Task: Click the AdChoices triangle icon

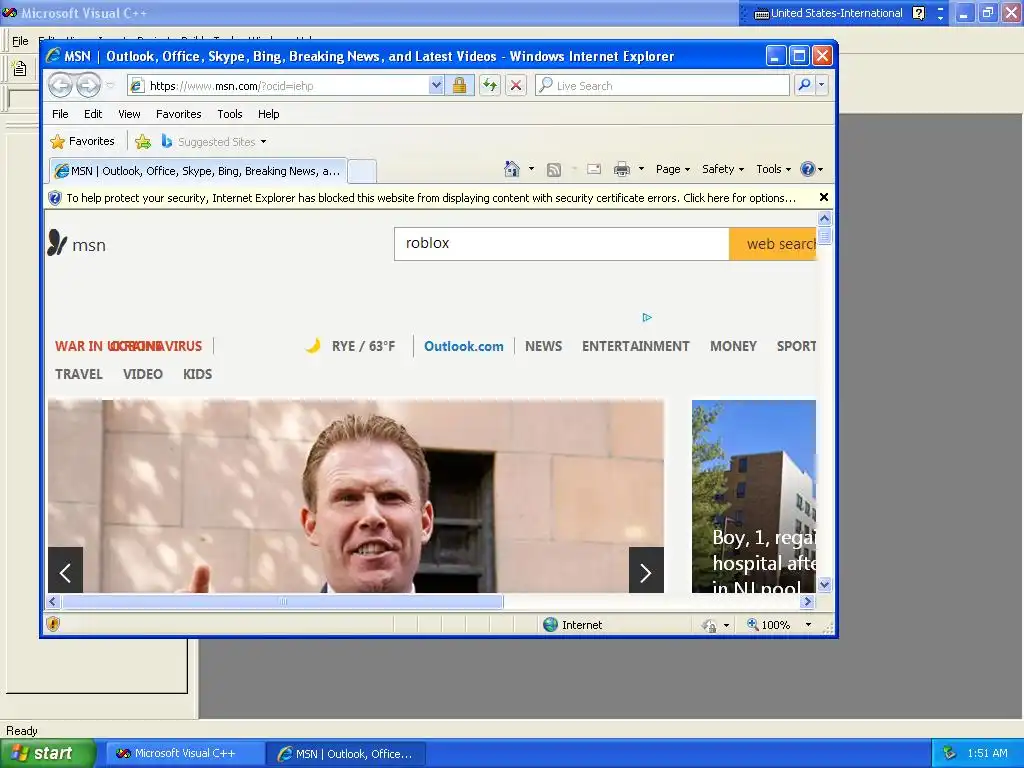Action: (647, 317)
